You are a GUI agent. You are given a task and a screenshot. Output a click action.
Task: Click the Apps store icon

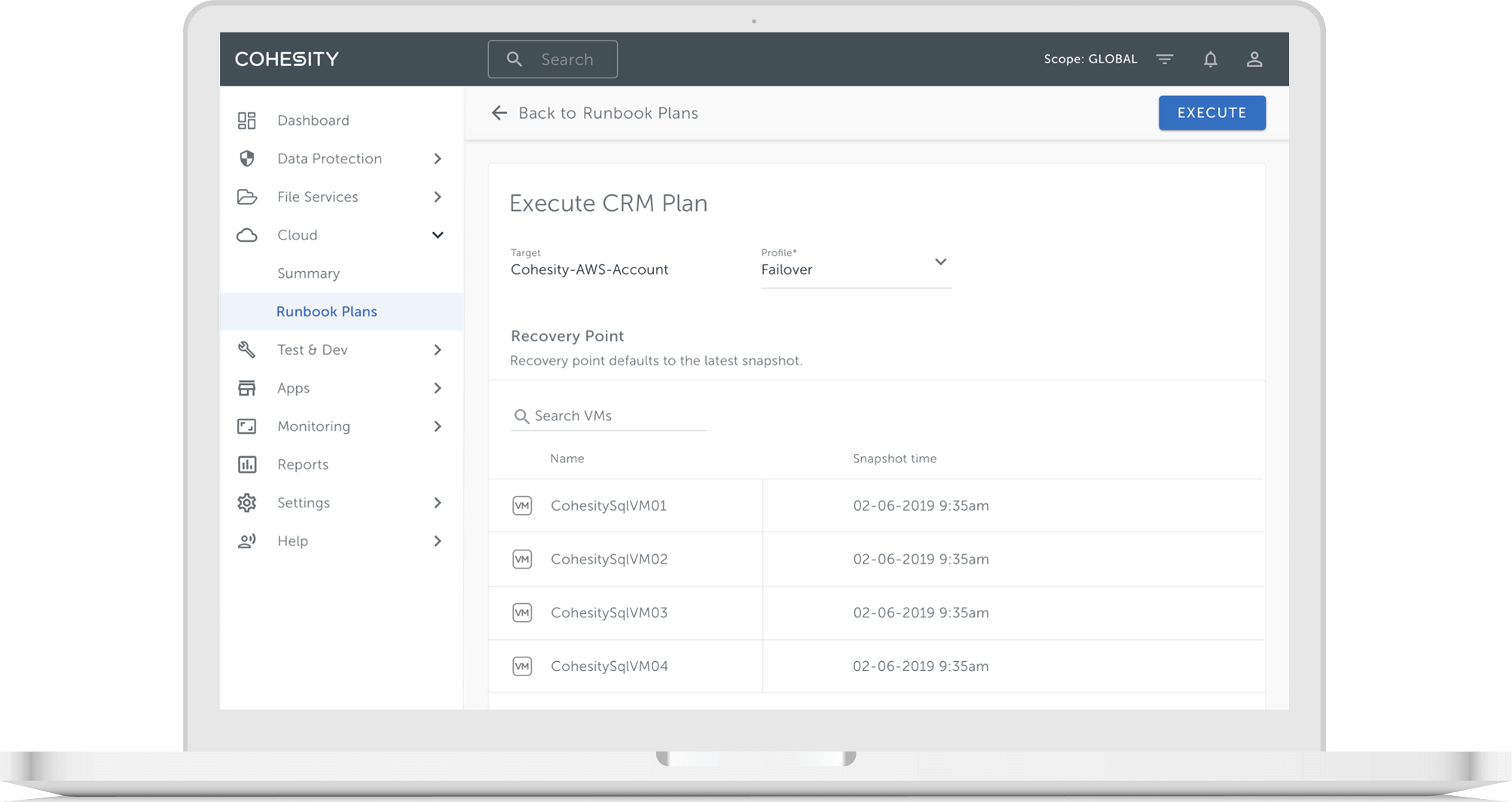tap(246, 388)
